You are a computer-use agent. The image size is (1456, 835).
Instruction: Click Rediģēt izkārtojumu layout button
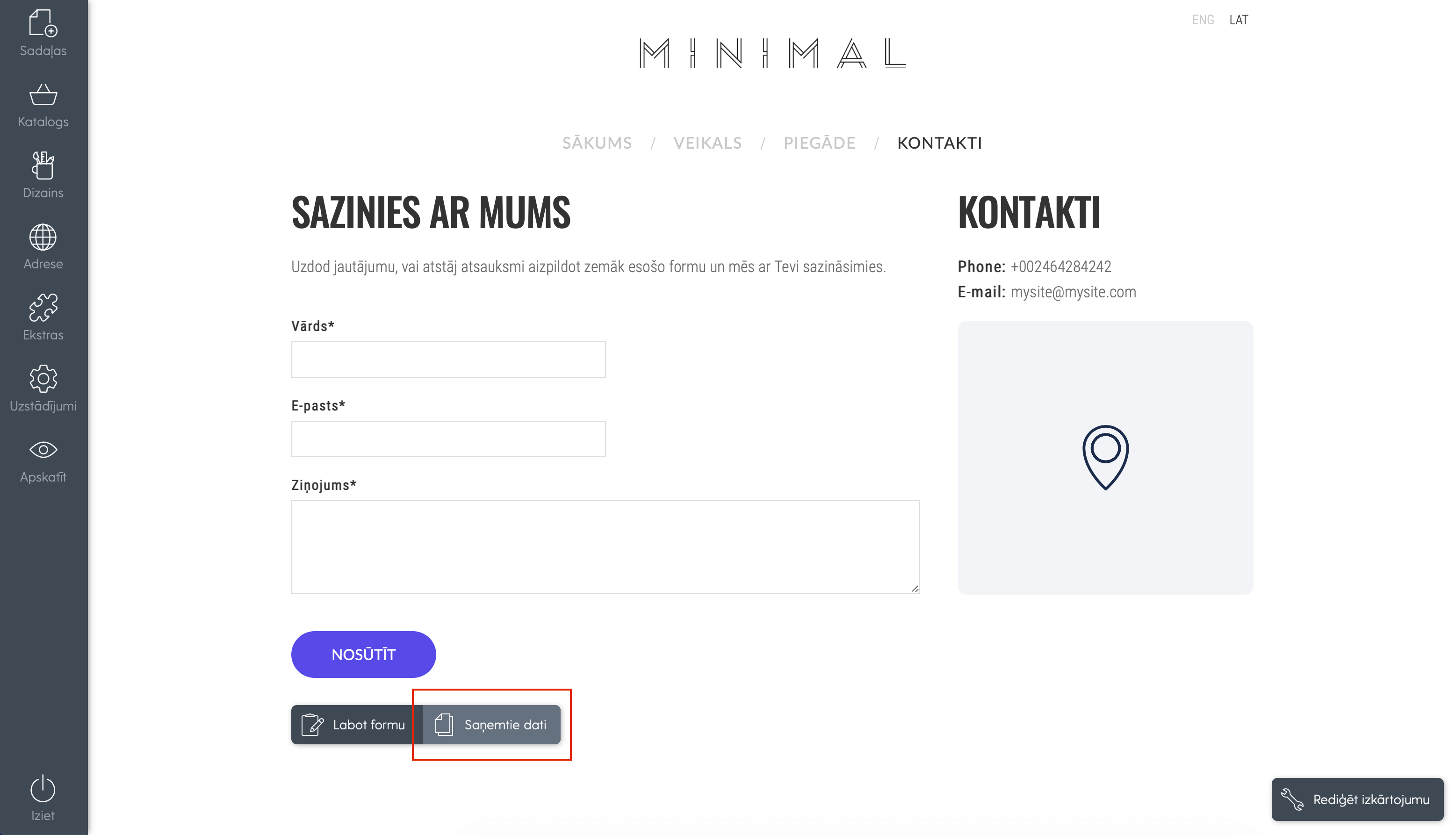(x=1357, y=799)
